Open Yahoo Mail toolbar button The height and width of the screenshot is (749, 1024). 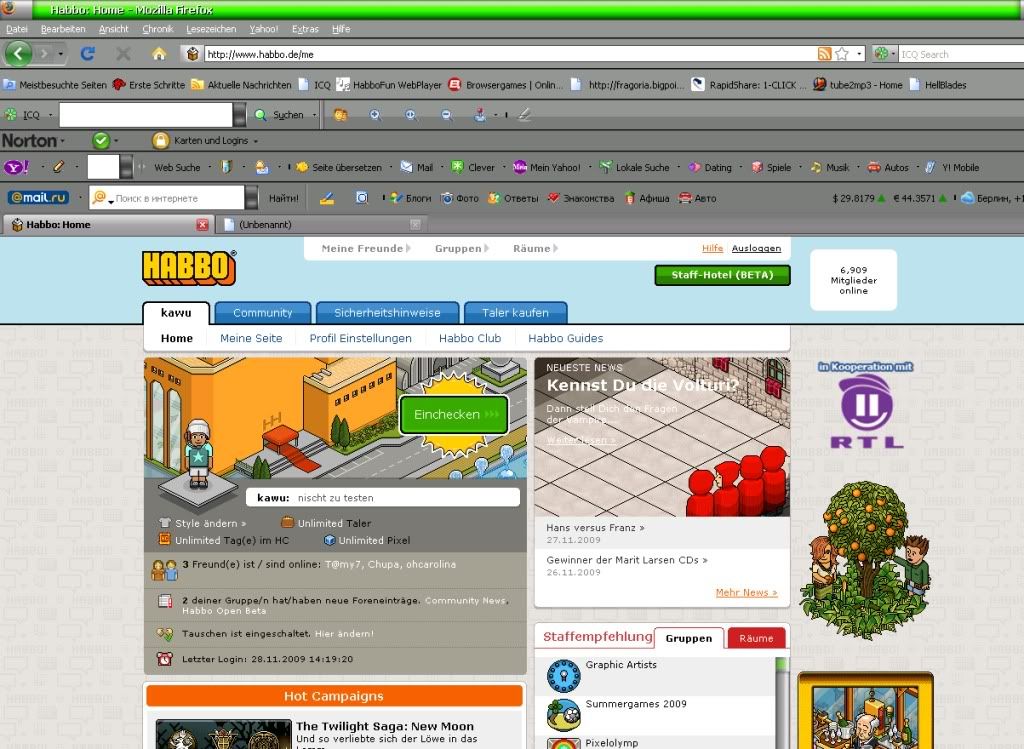pos(417,167)
